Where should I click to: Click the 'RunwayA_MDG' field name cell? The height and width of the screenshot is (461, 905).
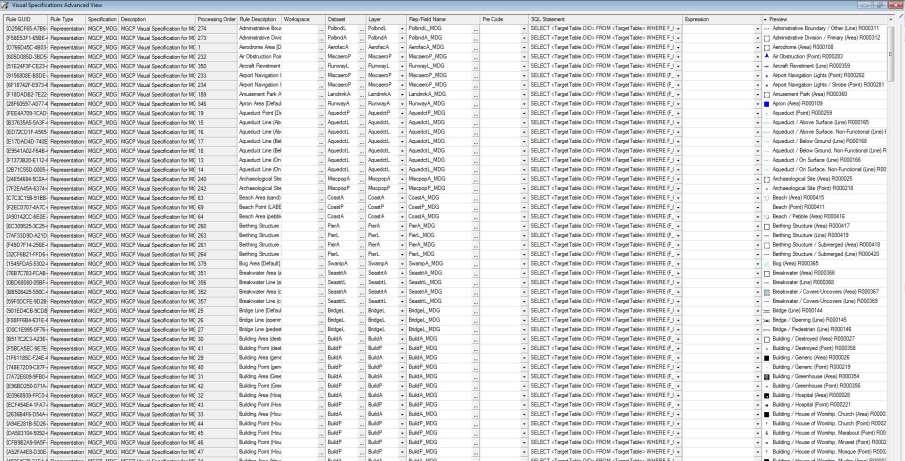[439, 104]
